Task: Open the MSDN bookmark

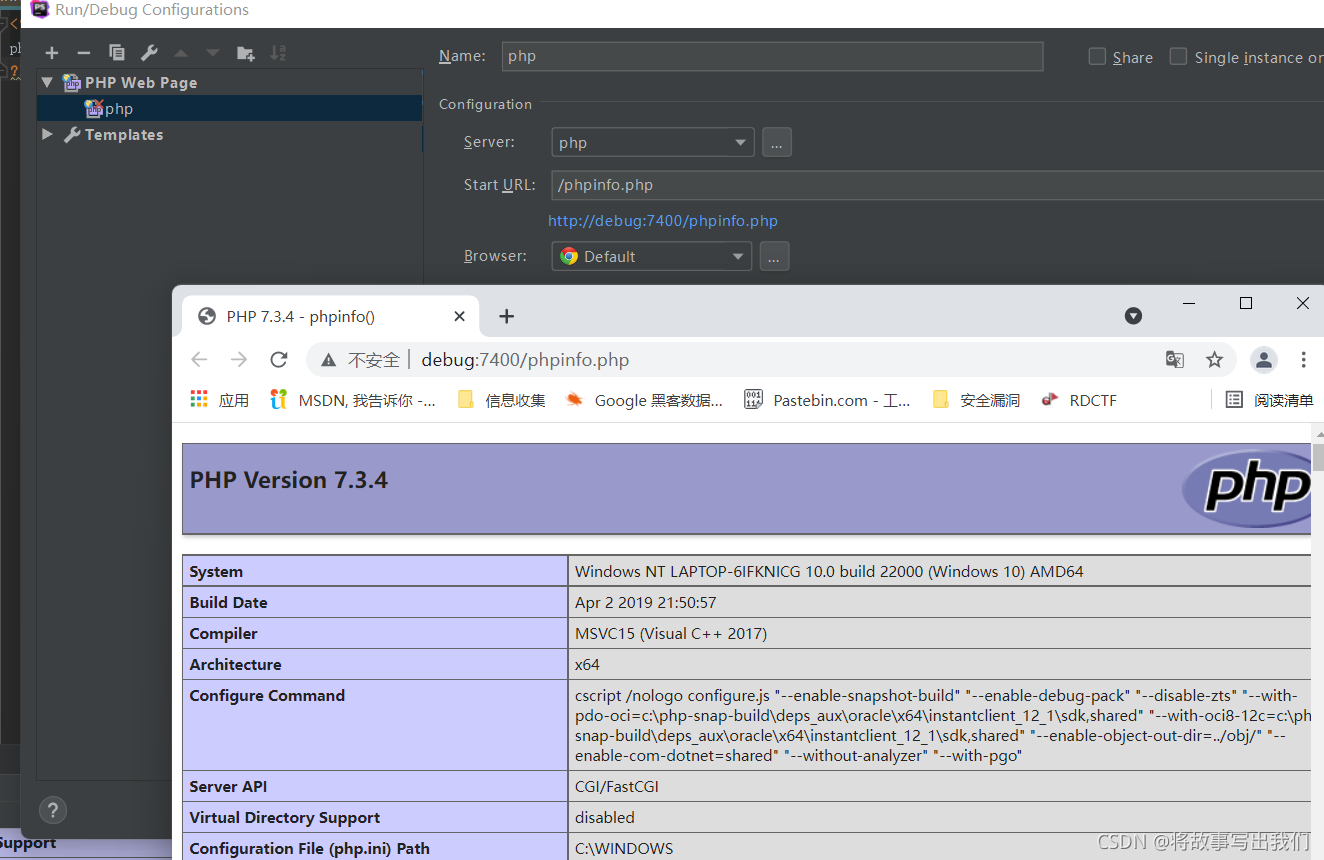Action: [353, 400]
